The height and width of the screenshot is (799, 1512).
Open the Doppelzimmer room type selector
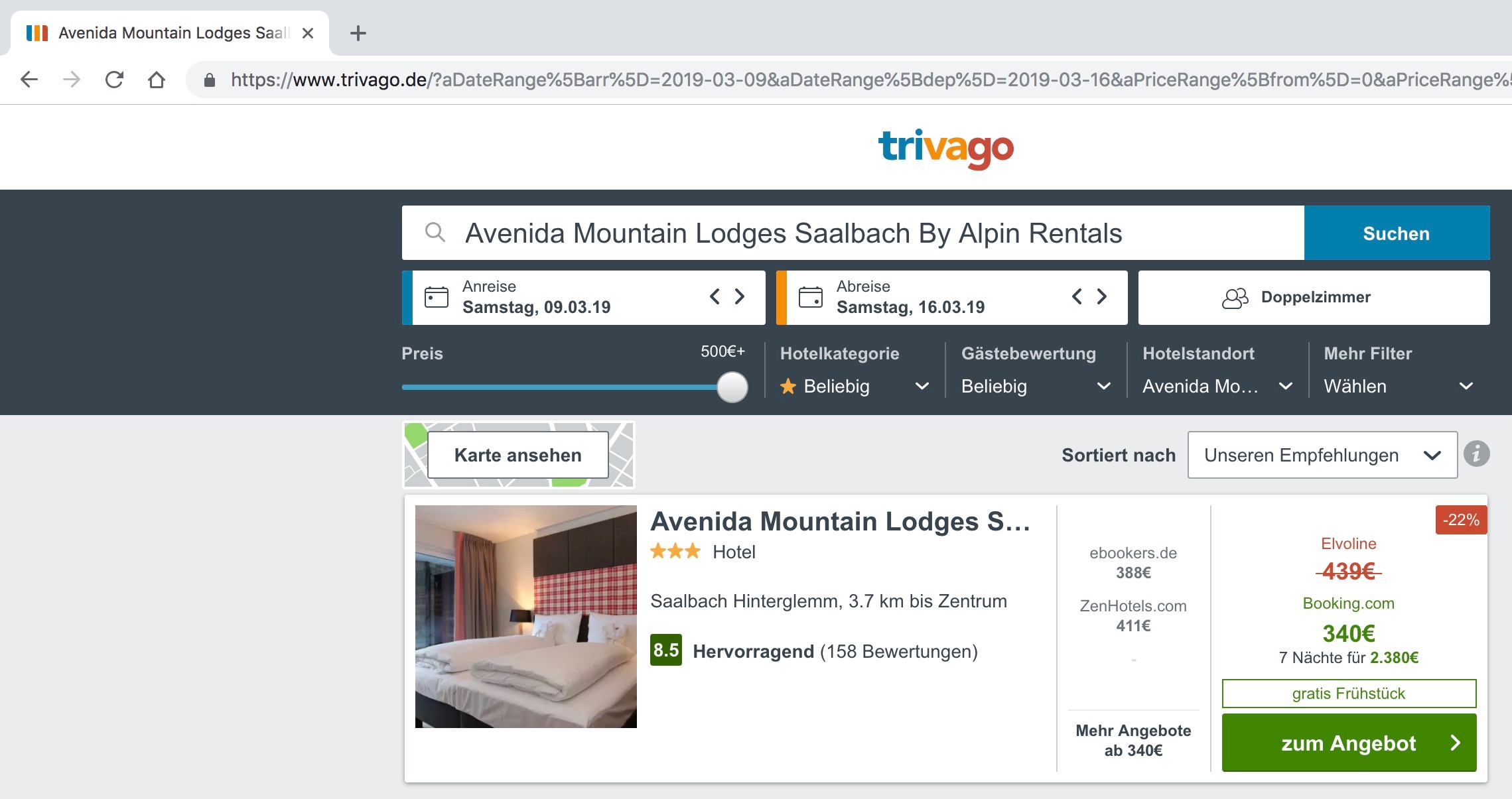click(1314, 298)
